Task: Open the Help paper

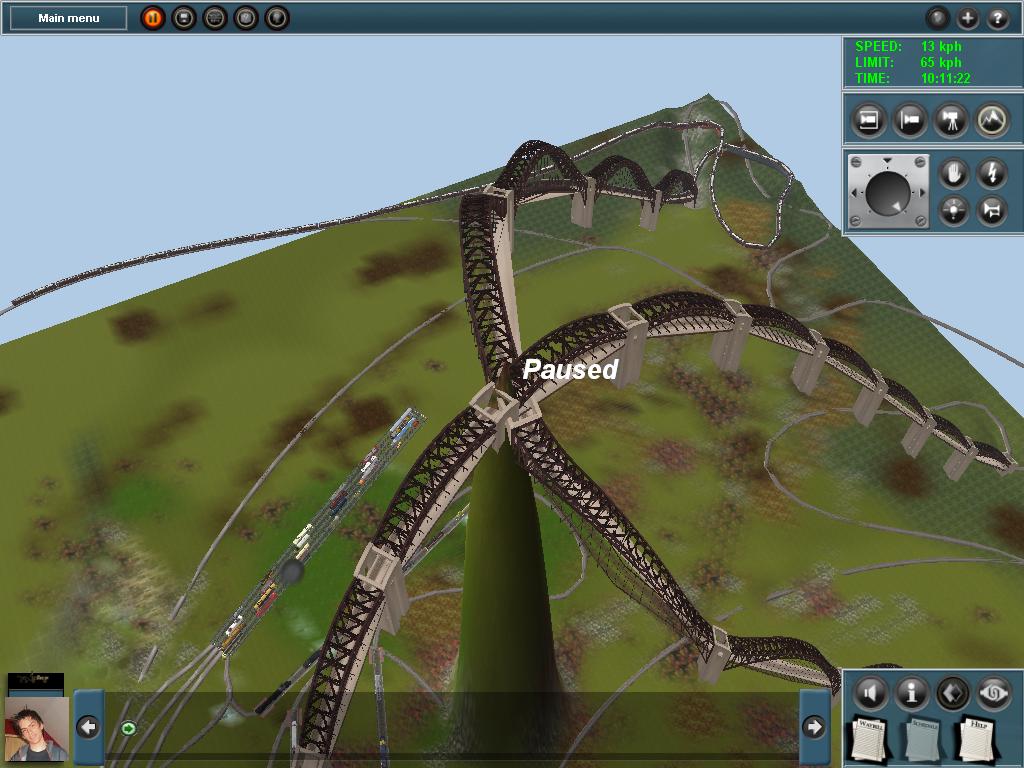Action: 977,739
